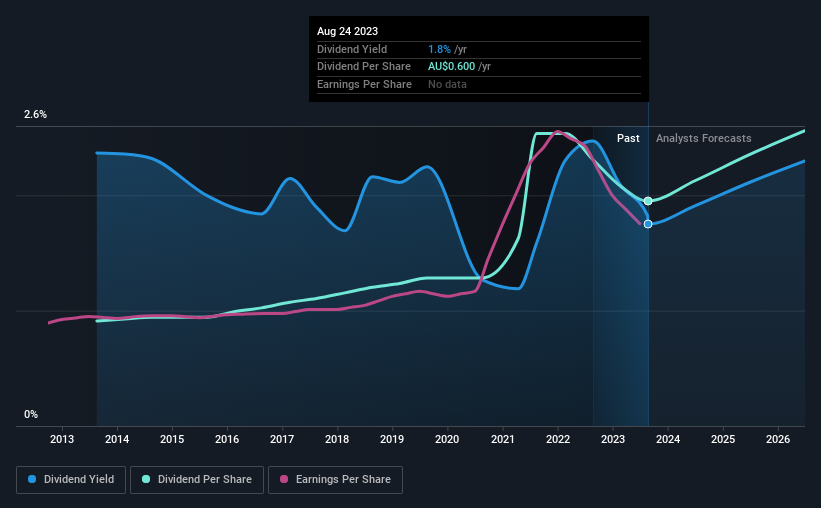This screenshot has width=821, height=508.
Task: Click the pink Earnings Per Share legend dot
Action: coord(284,479)
